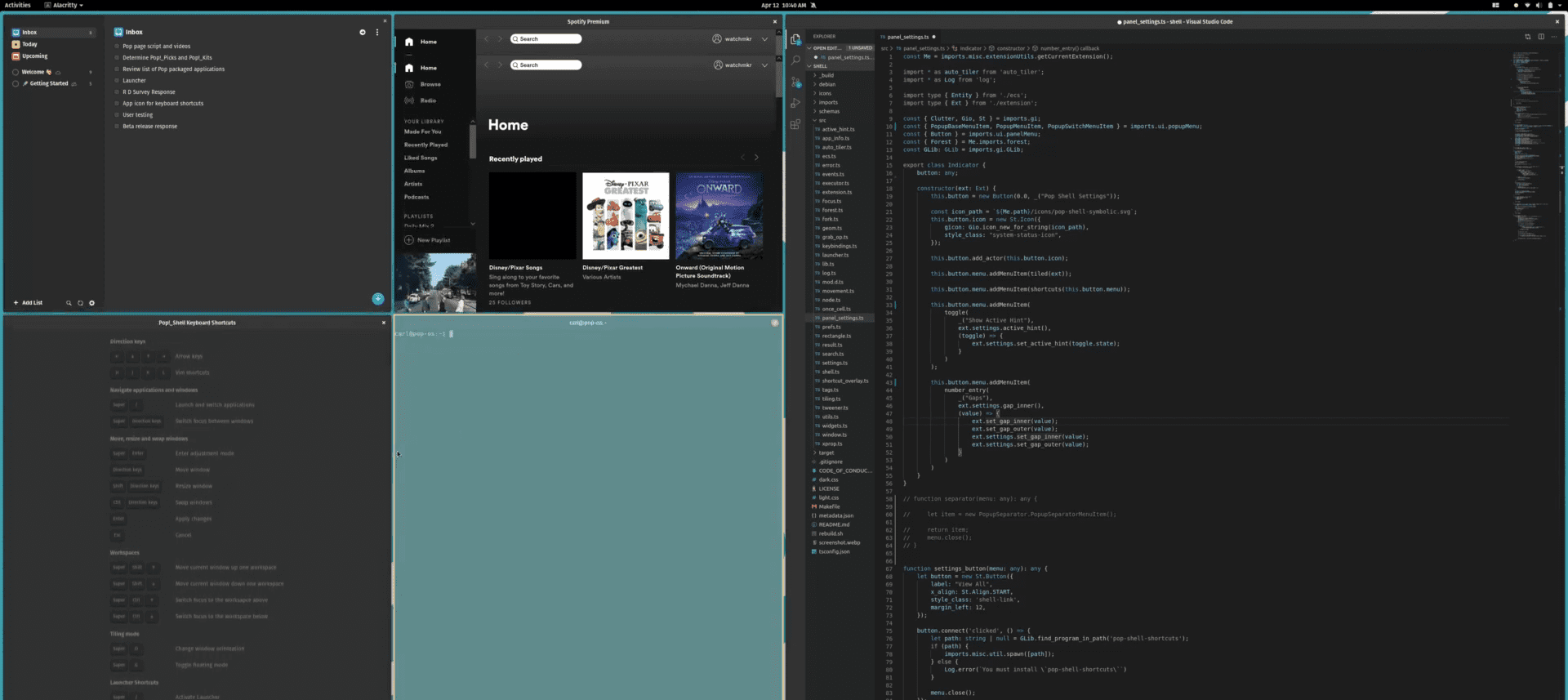Click the Abbey Road now-playing cover art
The width and height of the screenshot is (1568, 700).
coord(435,283)
